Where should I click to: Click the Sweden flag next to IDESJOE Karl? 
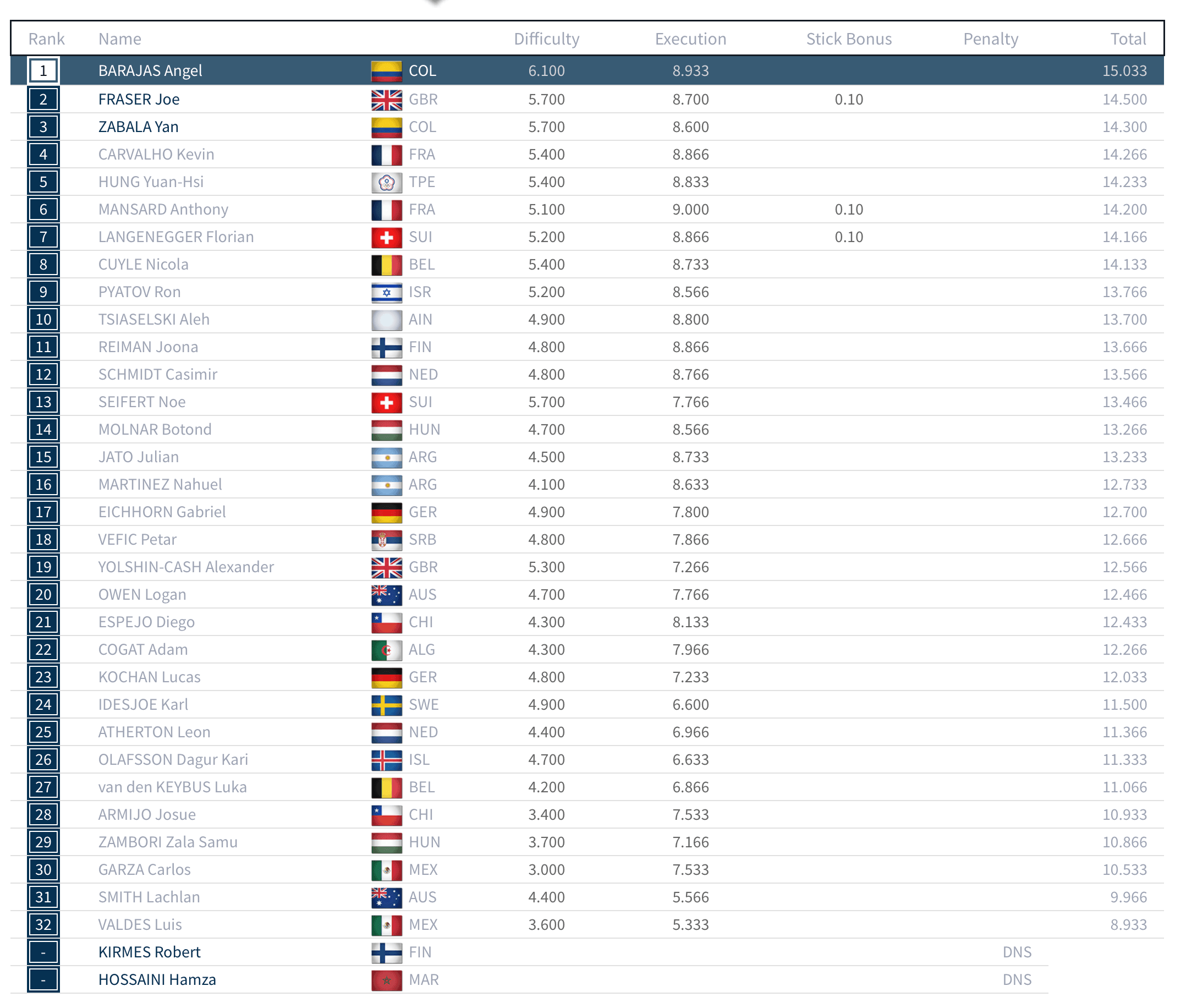pyautogui.click(x=386, y=705)
